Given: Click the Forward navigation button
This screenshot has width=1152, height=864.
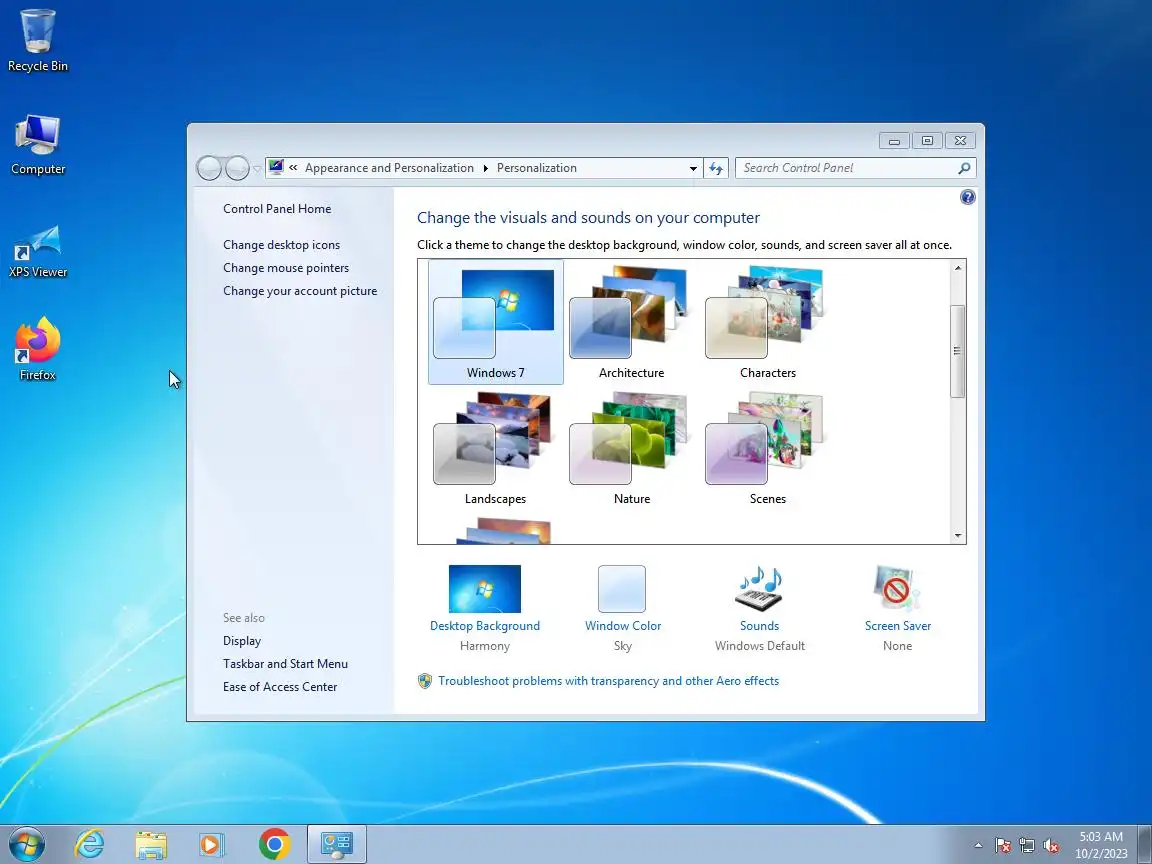Looking at the screenshot, I should coord(237,168).
